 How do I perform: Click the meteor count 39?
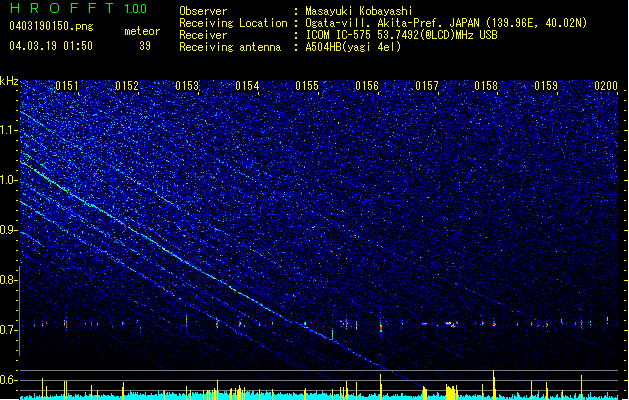coord(145,46)
